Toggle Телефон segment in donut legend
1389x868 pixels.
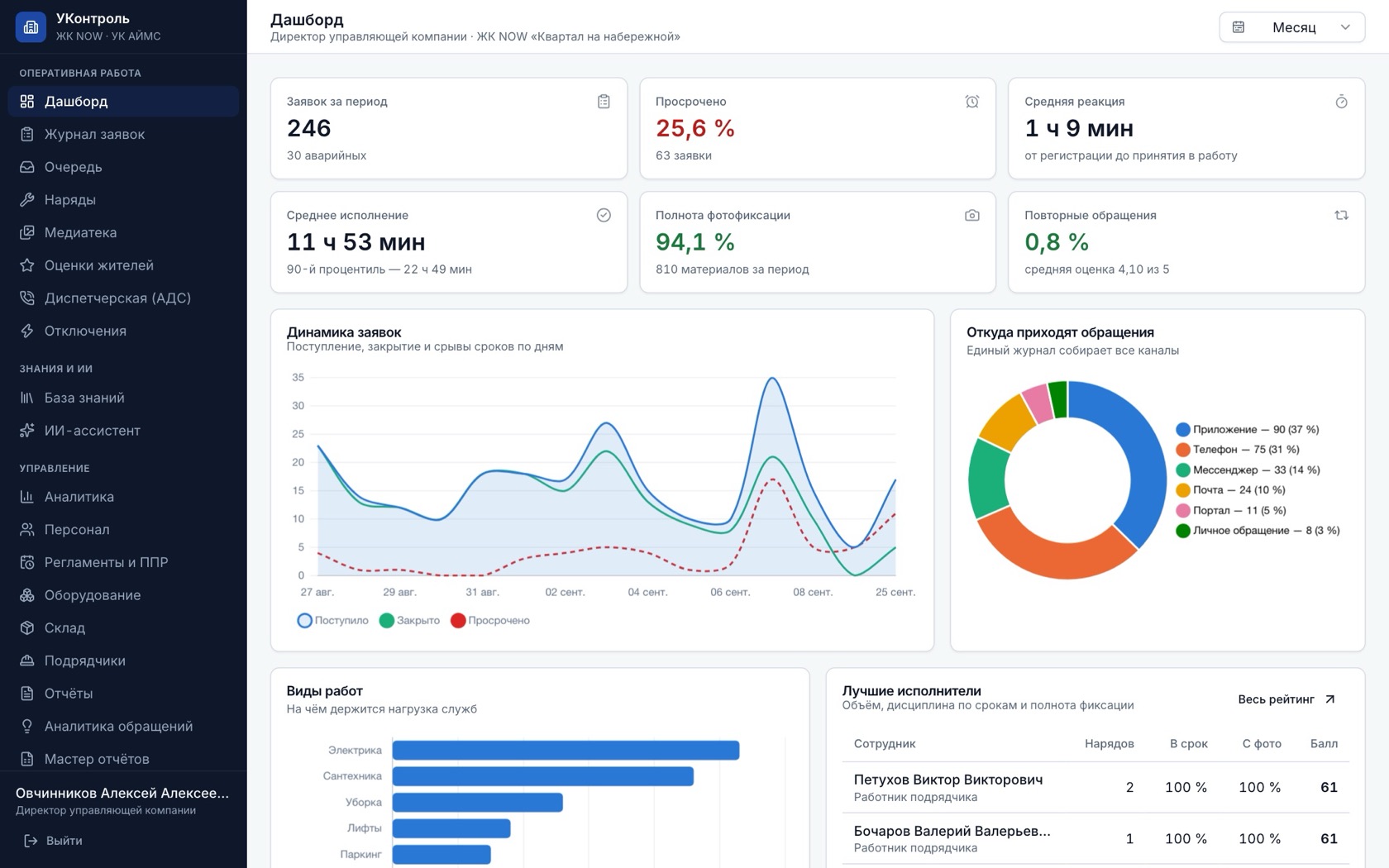click(x=1238, y=450)
